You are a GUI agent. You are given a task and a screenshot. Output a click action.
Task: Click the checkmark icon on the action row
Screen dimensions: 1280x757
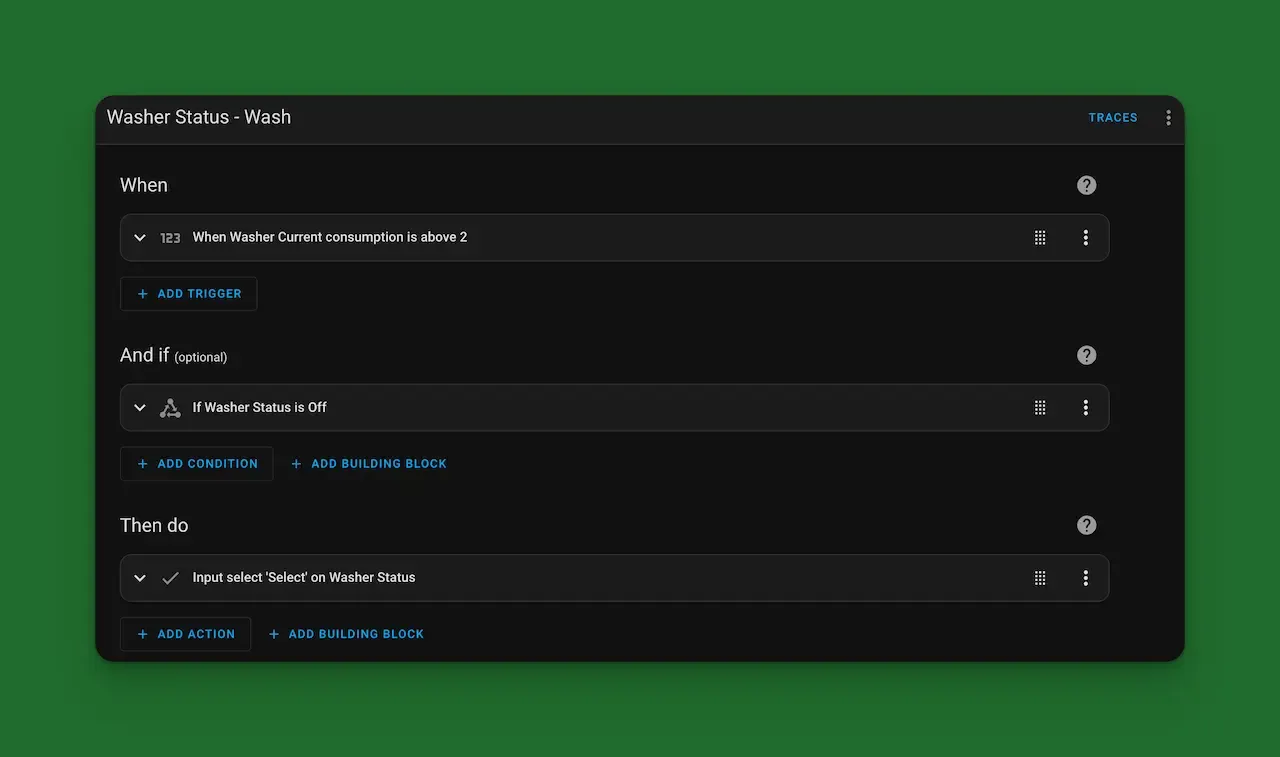coord(170,577)
